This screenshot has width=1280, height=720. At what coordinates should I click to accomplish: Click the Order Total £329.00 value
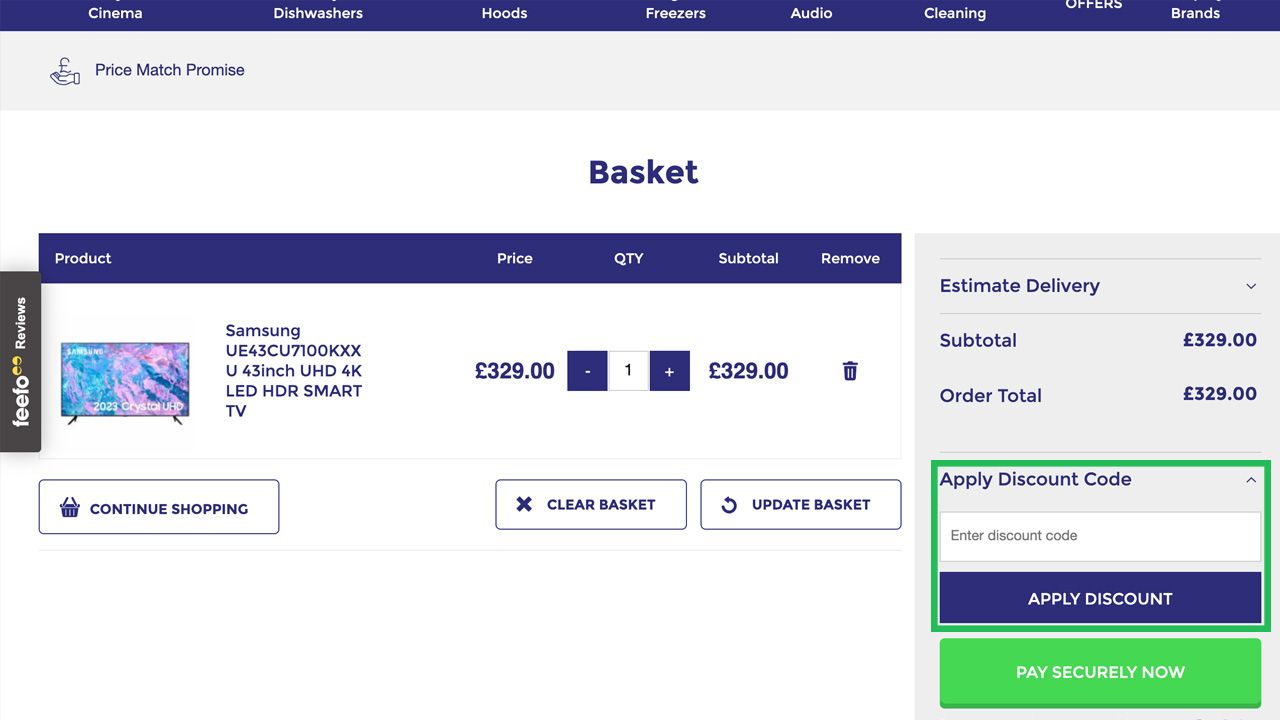coord(1220,394)
